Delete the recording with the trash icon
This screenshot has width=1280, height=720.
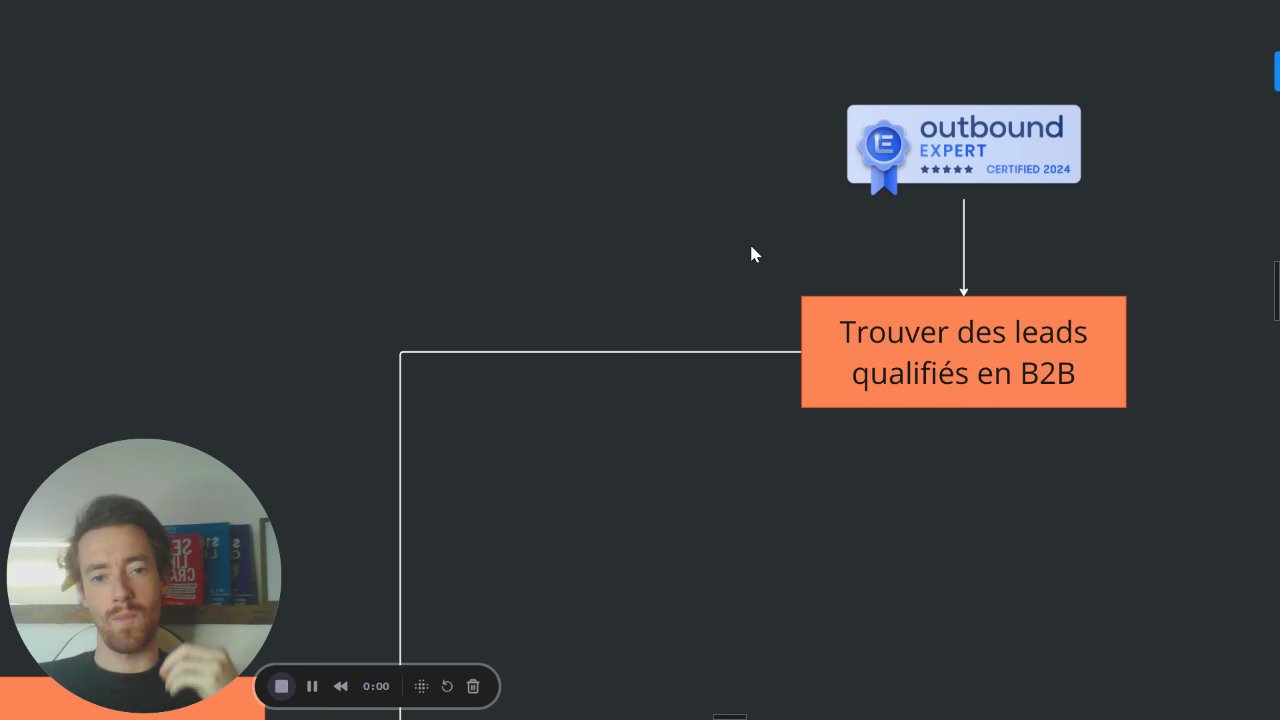[x=474, y=686]
